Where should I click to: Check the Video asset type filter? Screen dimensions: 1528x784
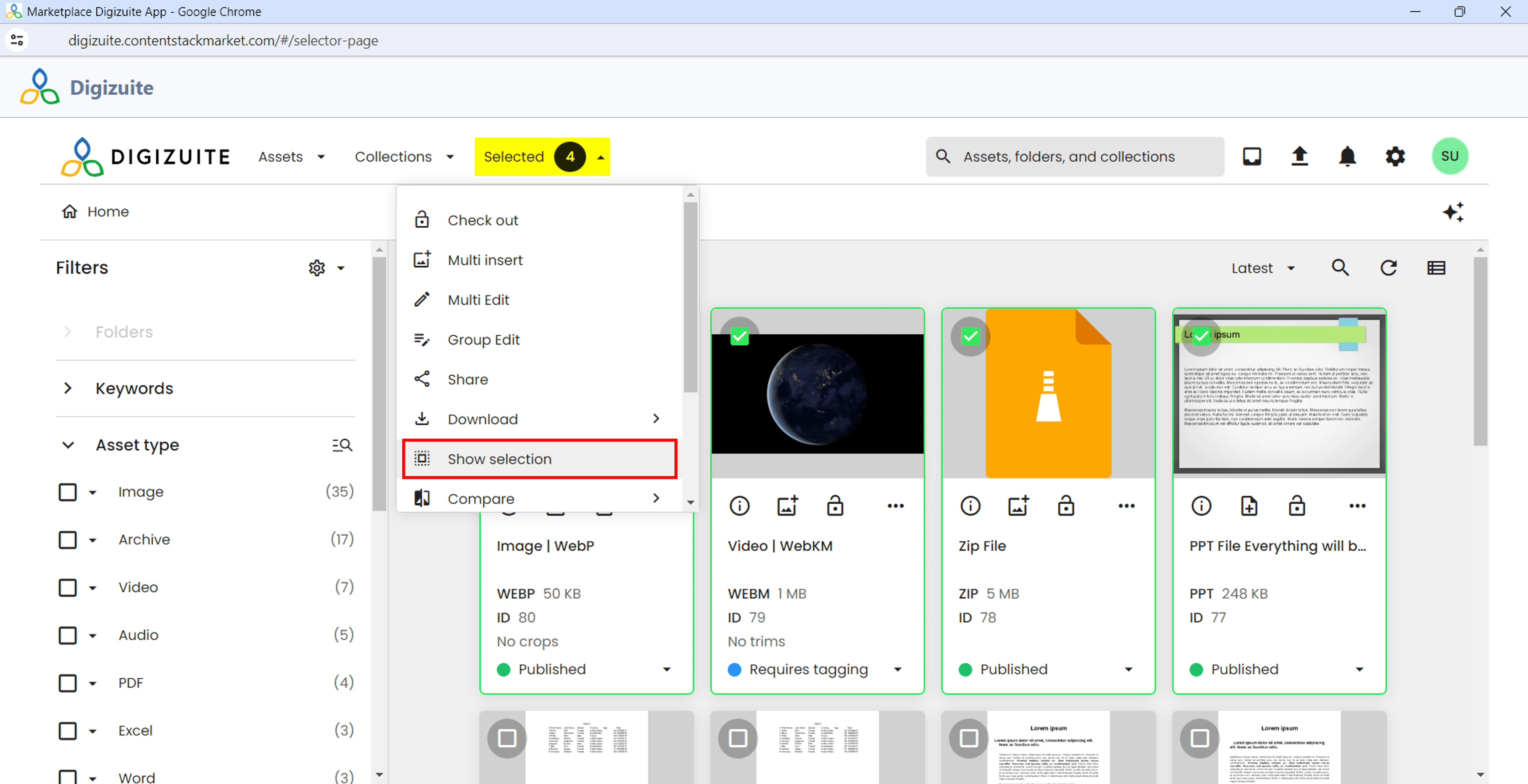tap(68, 587)
